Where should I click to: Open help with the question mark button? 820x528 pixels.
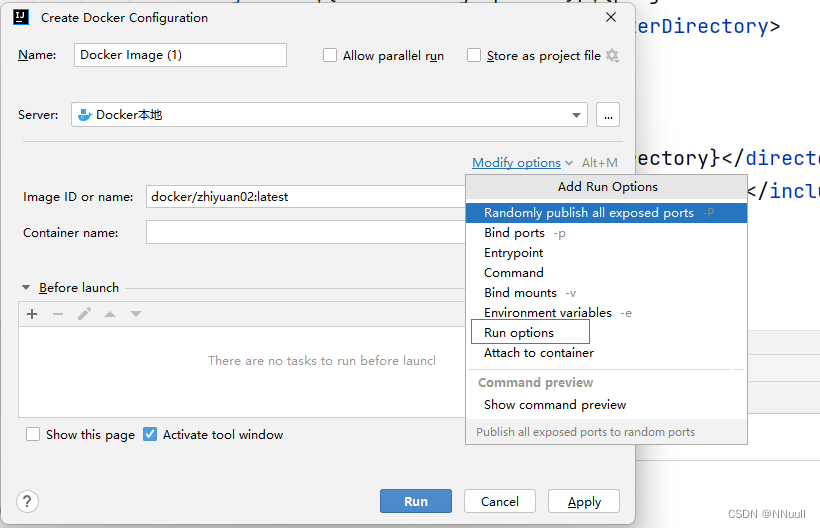click(x=27, y=501)
